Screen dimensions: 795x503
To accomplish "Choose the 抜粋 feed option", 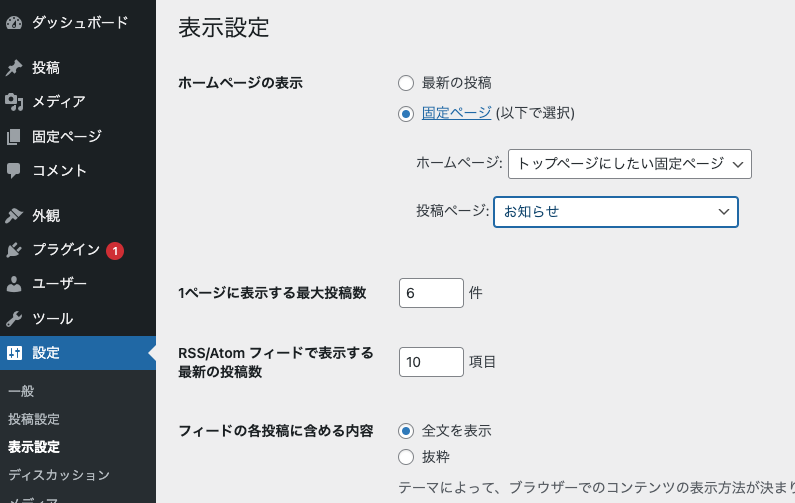I will (x=406, y=457).
